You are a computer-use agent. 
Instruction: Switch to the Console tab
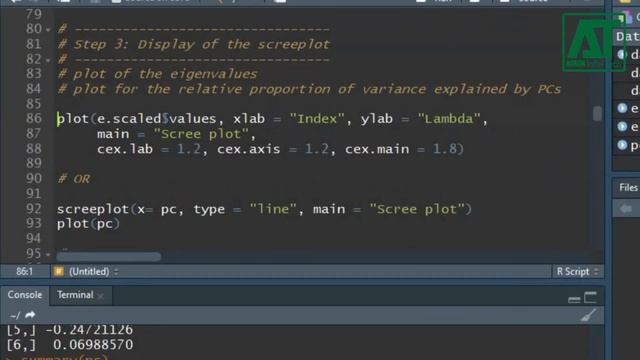pyautogui.click(x=25, y=295)
